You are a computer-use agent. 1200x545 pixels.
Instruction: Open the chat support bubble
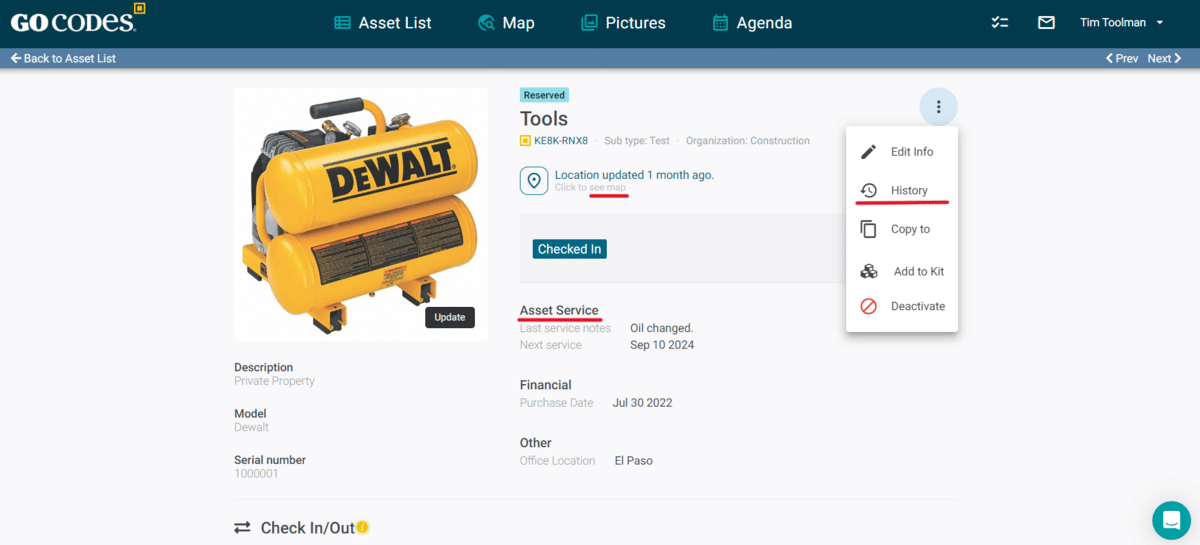[x=1171, y=520]
